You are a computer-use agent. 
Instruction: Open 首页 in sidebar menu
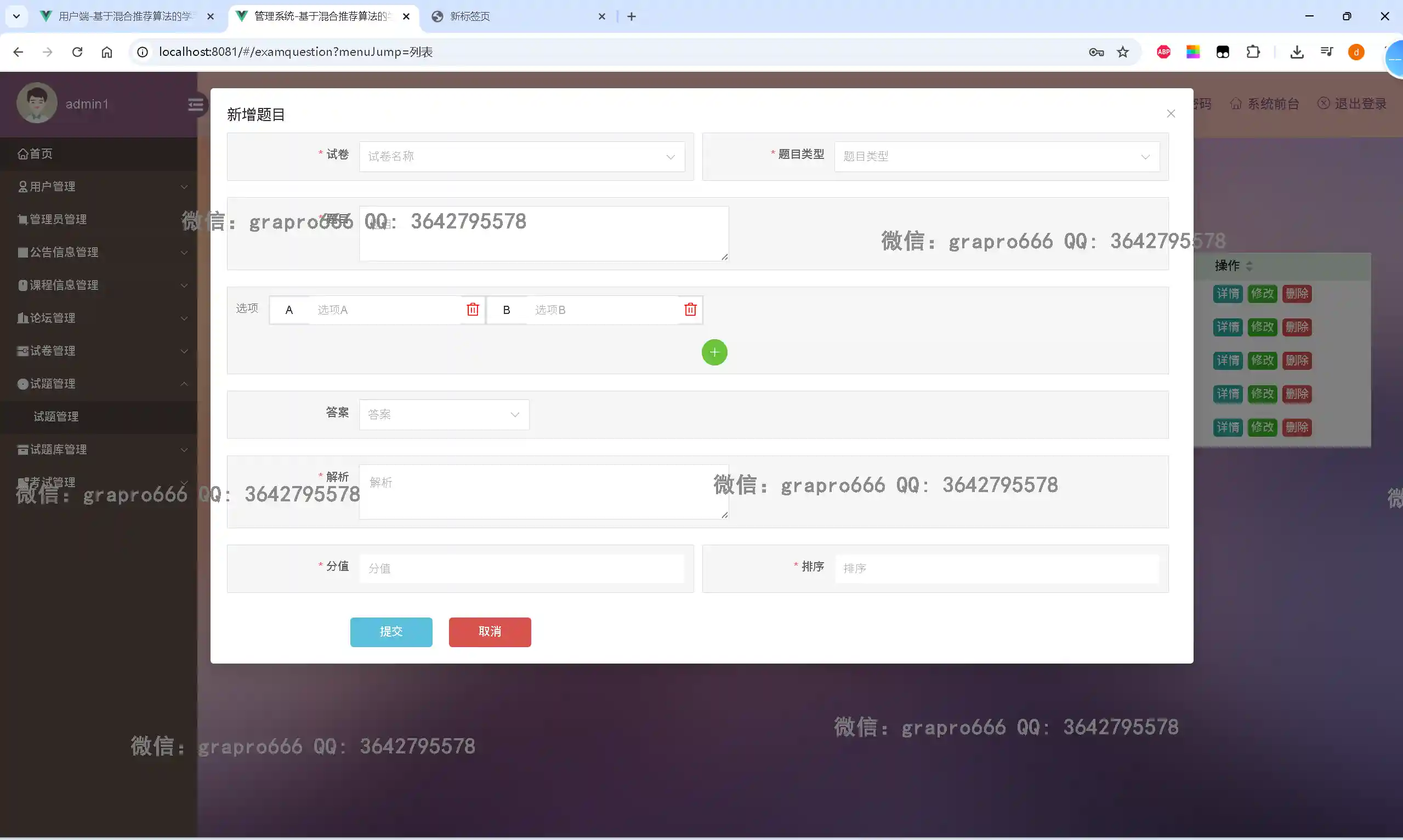point(35,154)
